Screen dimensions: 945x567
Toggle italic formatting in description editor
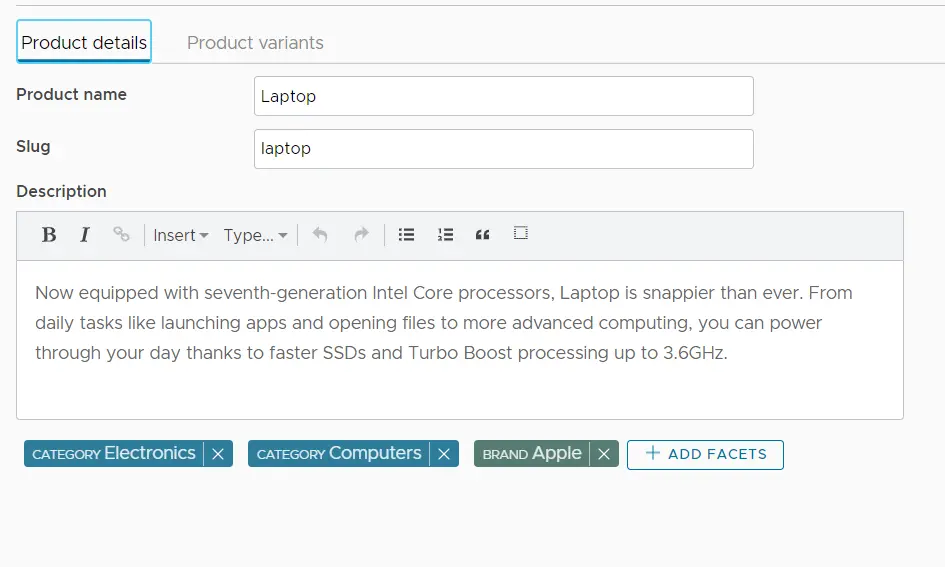pos(85,235)
